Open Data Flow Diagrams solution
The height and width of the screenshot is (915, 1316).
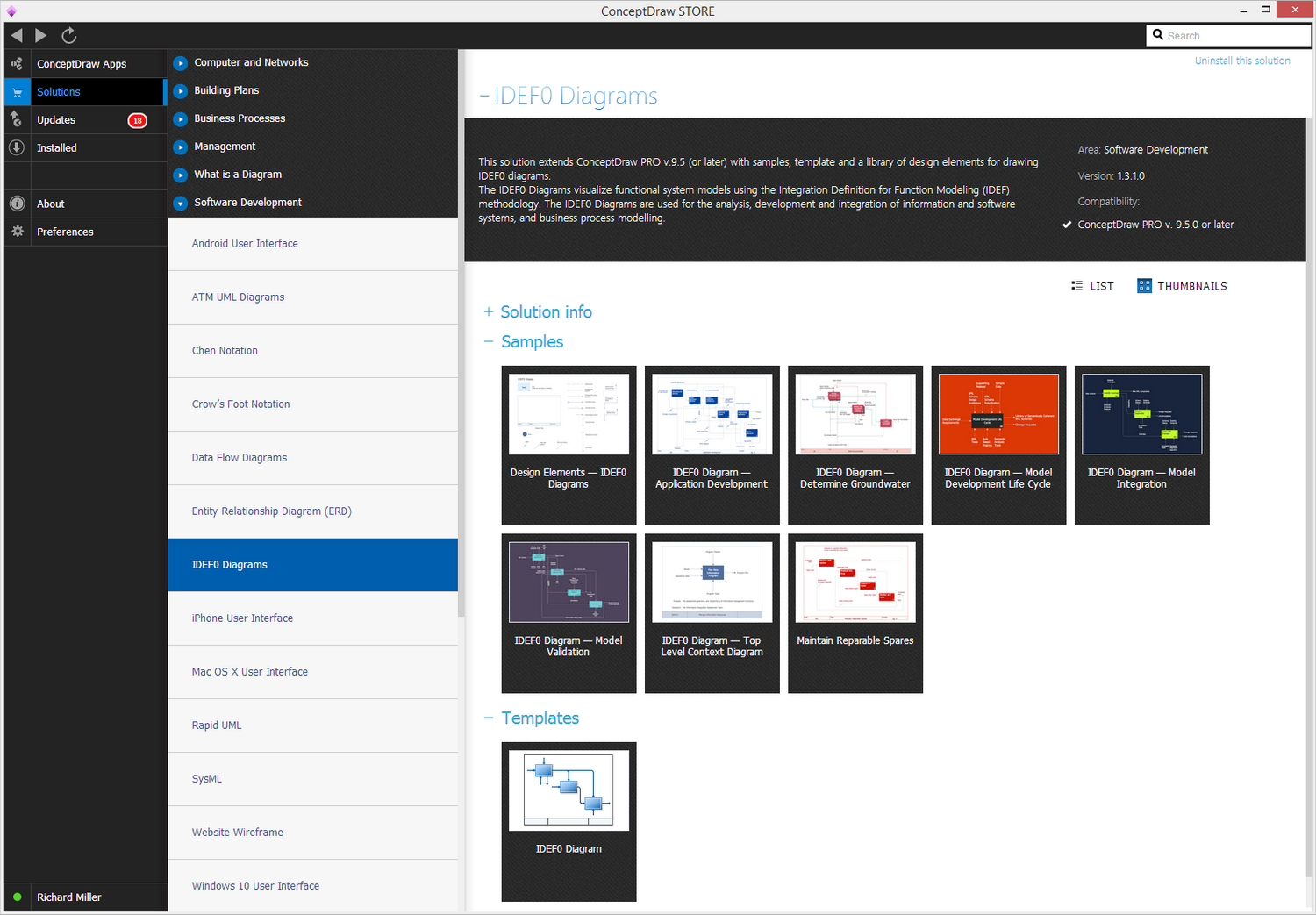click(x=313, y=458)
